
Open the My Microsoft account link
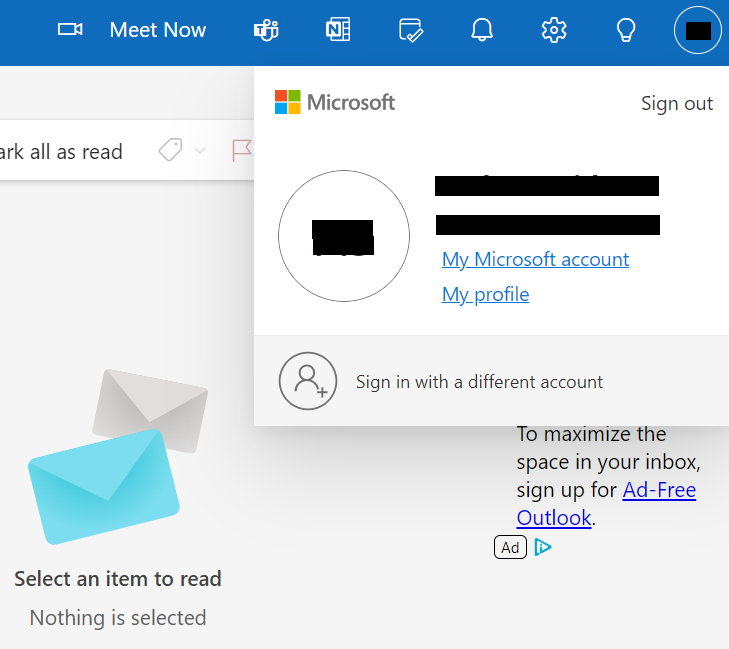535,259
